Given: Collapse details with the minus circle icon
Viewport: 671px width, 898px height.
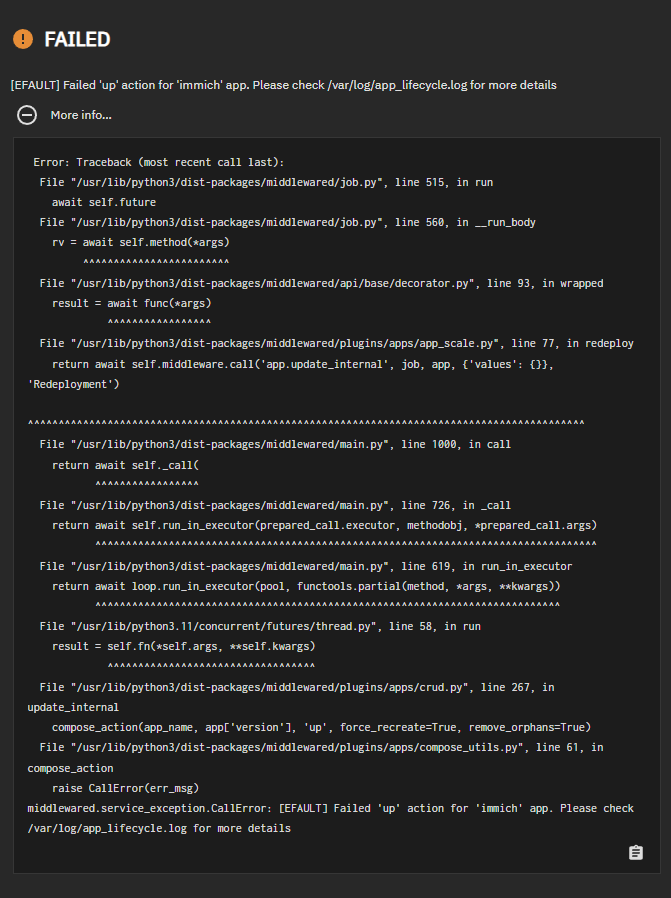Looking at the screenshot, I should click(27, 115).
